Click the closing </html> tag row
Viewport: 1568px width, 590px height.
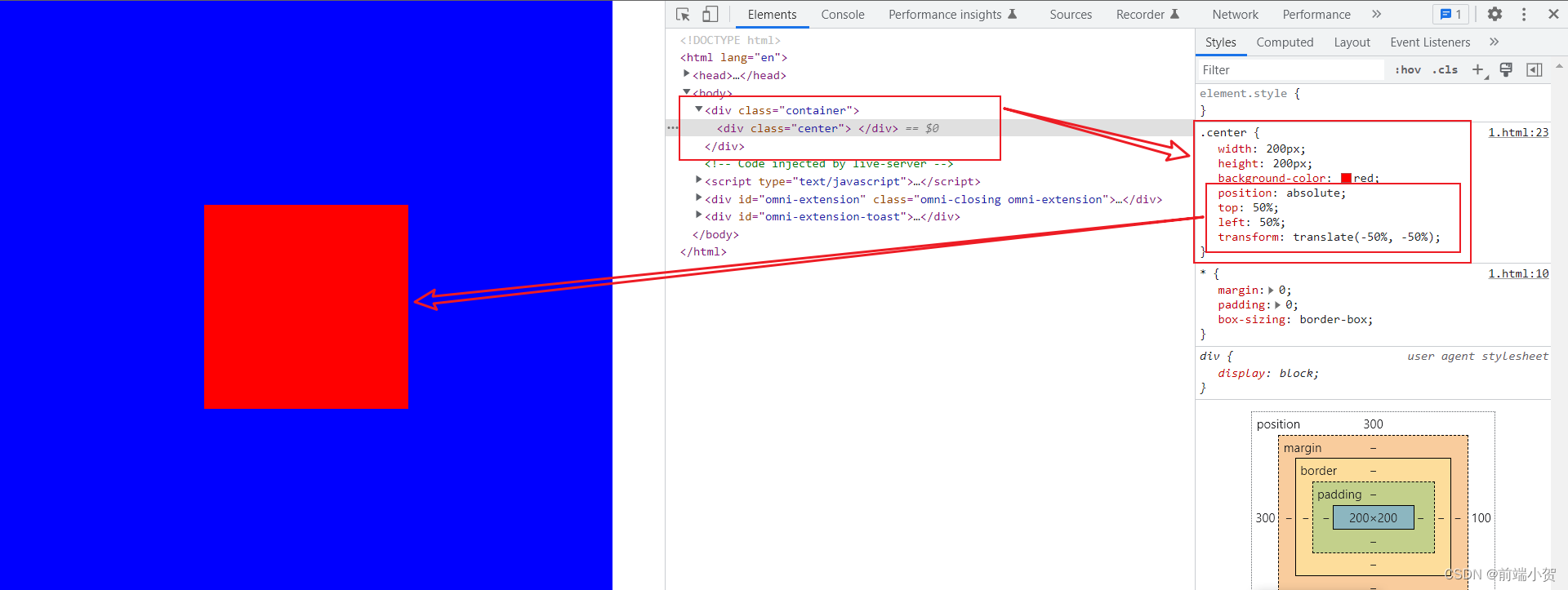point(703,251)
